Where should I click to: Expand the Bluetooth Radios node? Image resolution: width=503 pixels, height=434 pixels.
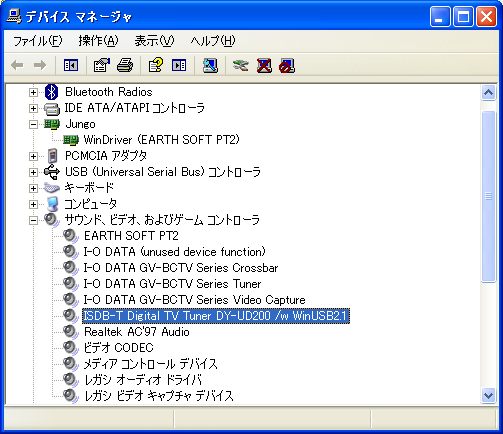[33, 92]
